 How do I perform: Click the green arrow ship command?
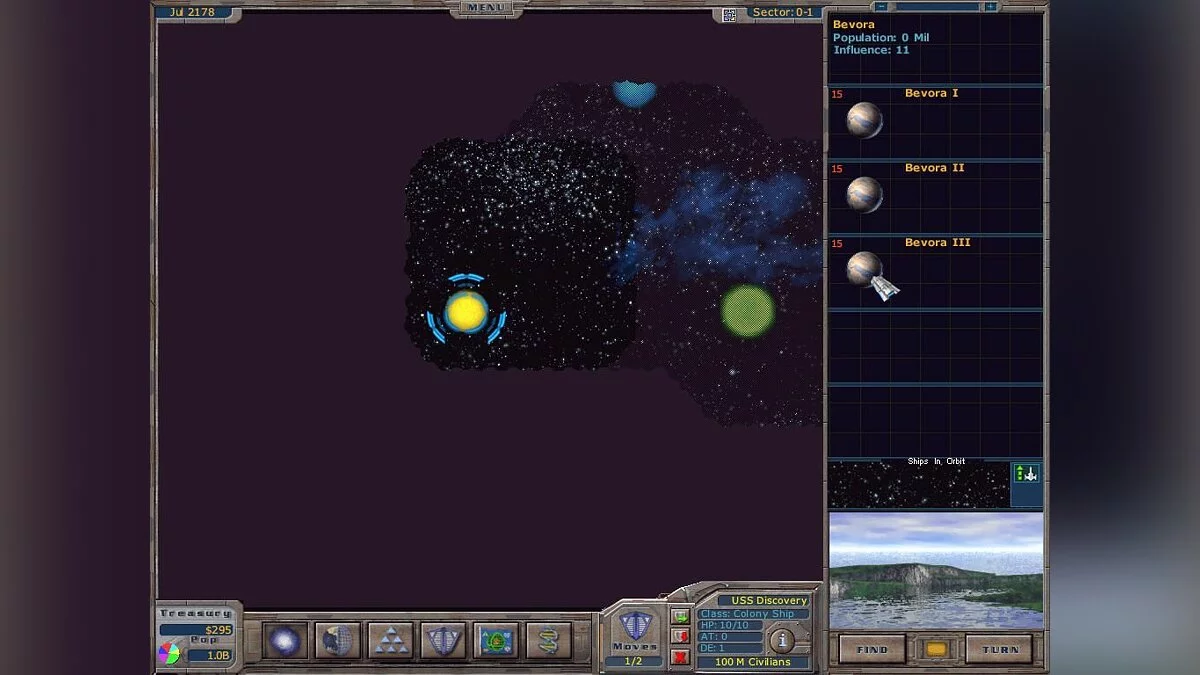[680, 616]
